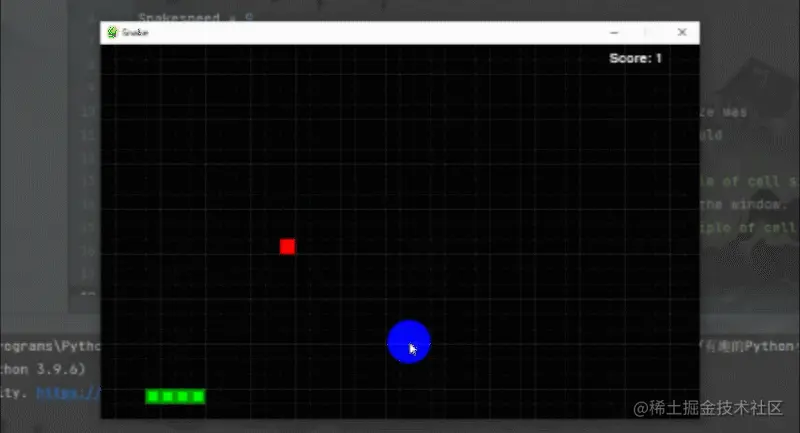Click the Score: 1 label
This screenshot has height=433, width=800.
(635, 58)
